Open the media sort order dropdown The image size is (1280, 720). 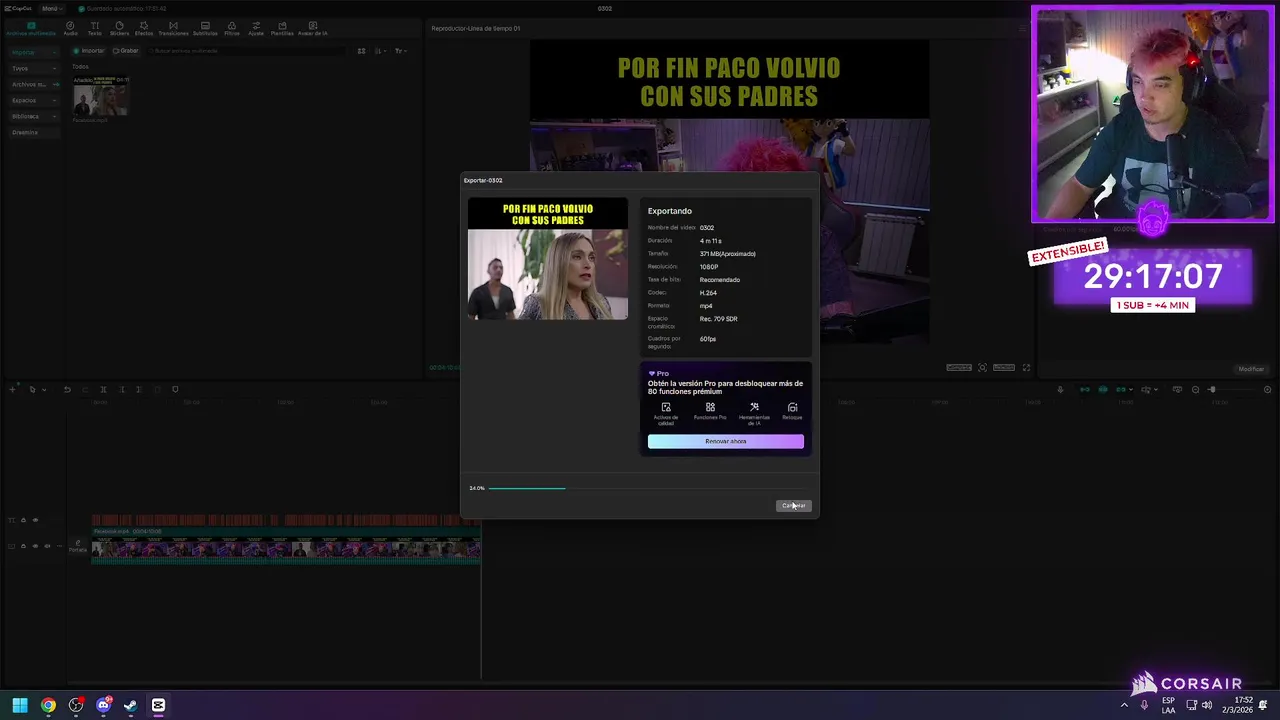pos(381,50)
